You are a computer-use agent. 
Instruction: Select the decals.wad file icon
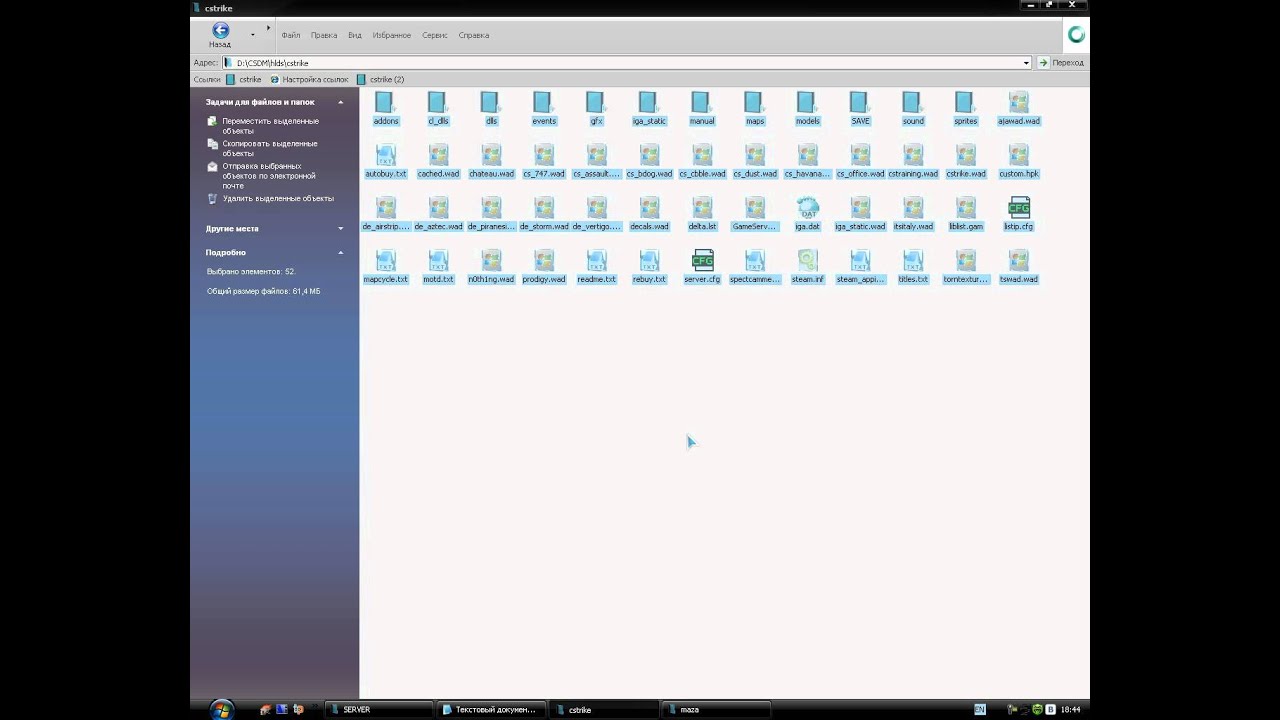(649, 207)
